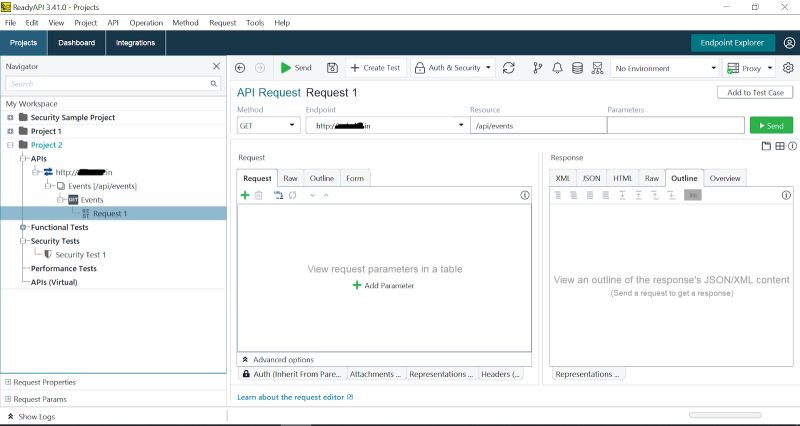Open preferences gear icon
The width and height of the screenshot is (800, 426).
[x=788, y=68]
